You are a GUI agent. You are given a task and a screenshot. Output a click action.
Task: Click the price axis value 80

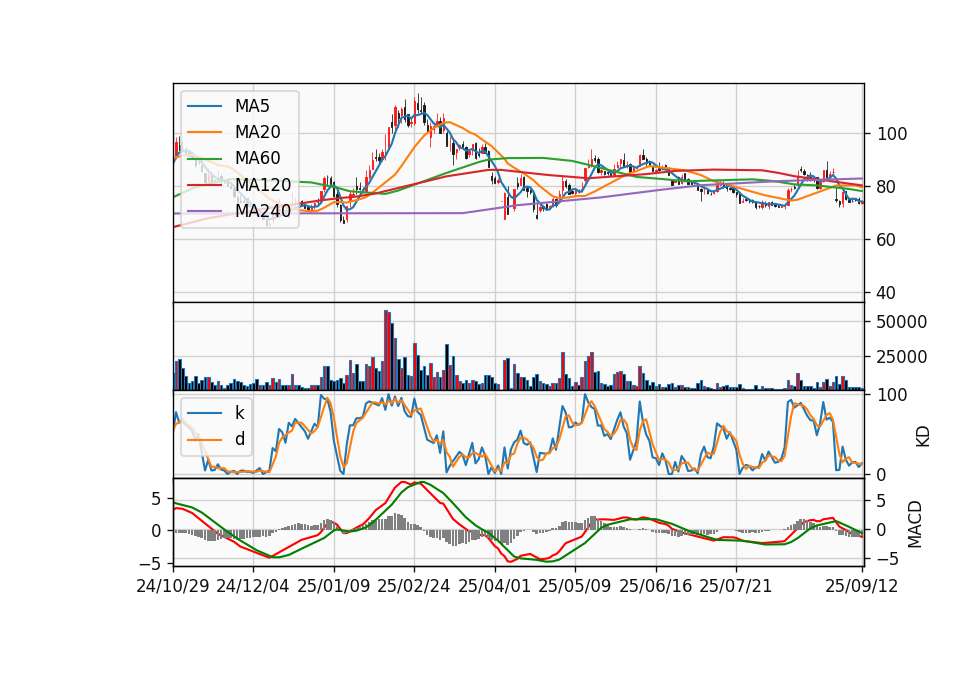pos(887,187)
